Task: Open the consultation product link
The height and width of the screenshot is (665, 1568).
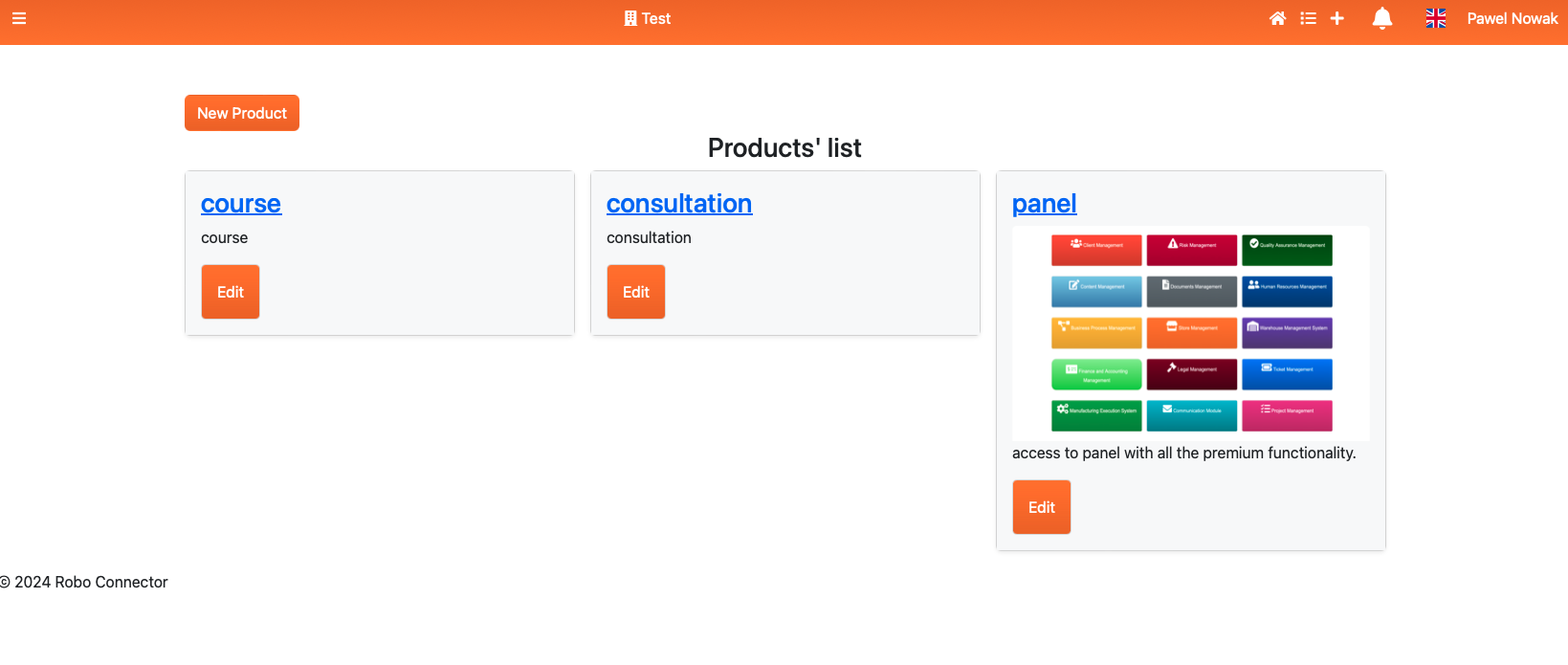Action: tap(679, 204)
